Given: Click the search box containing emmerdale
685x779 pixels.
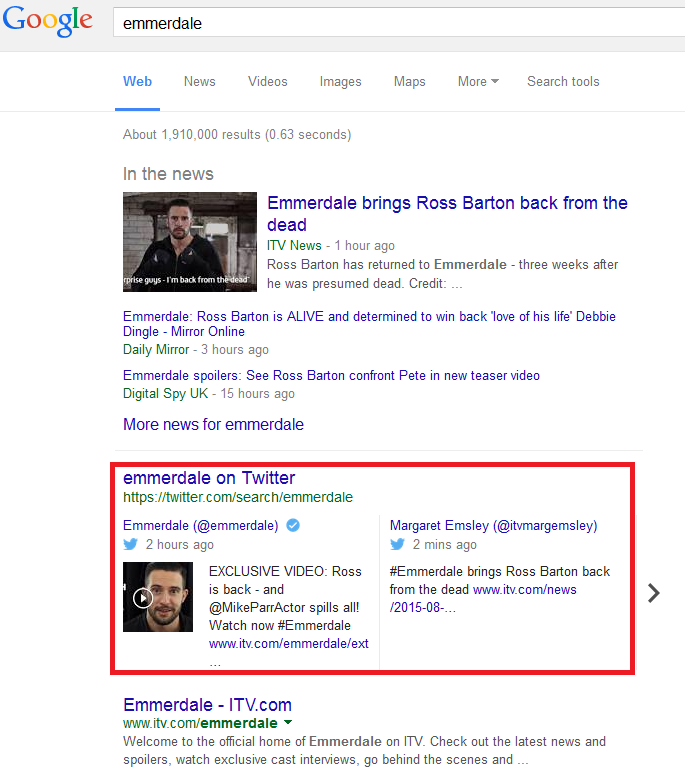Looking at the screenshot, I should 399,22.
